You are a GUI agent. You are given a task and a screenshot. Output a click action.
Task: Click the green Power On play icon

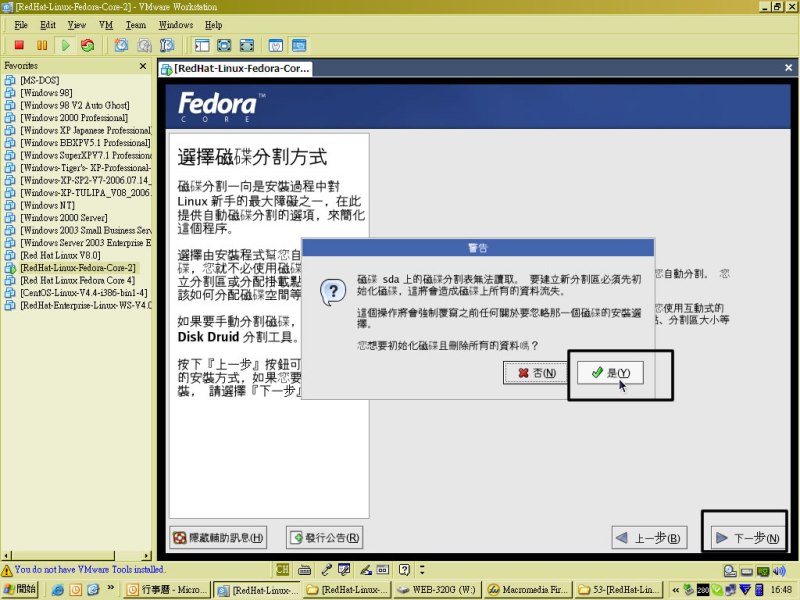(x=65, y=45)
